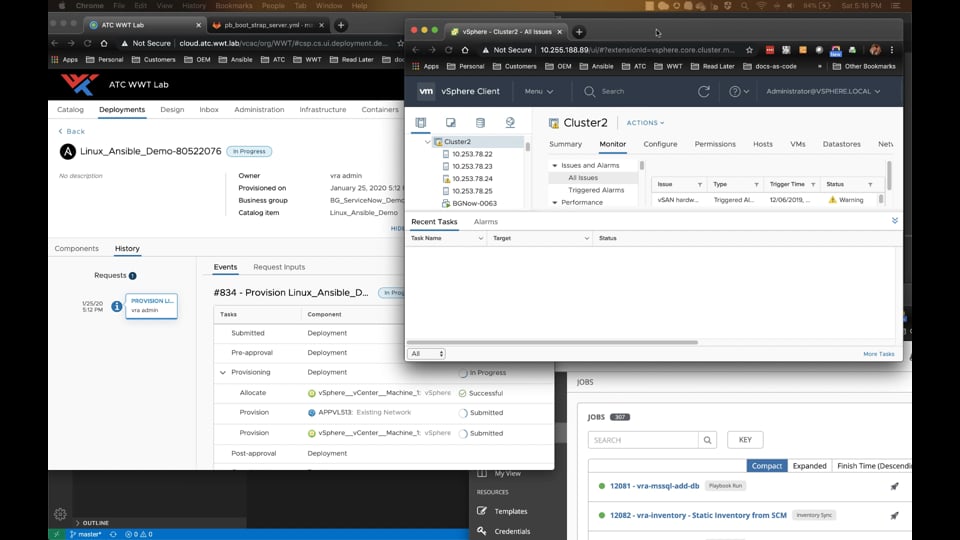Open the Networking inventory view icon
The image size is (960, 540).
(510, 122)
